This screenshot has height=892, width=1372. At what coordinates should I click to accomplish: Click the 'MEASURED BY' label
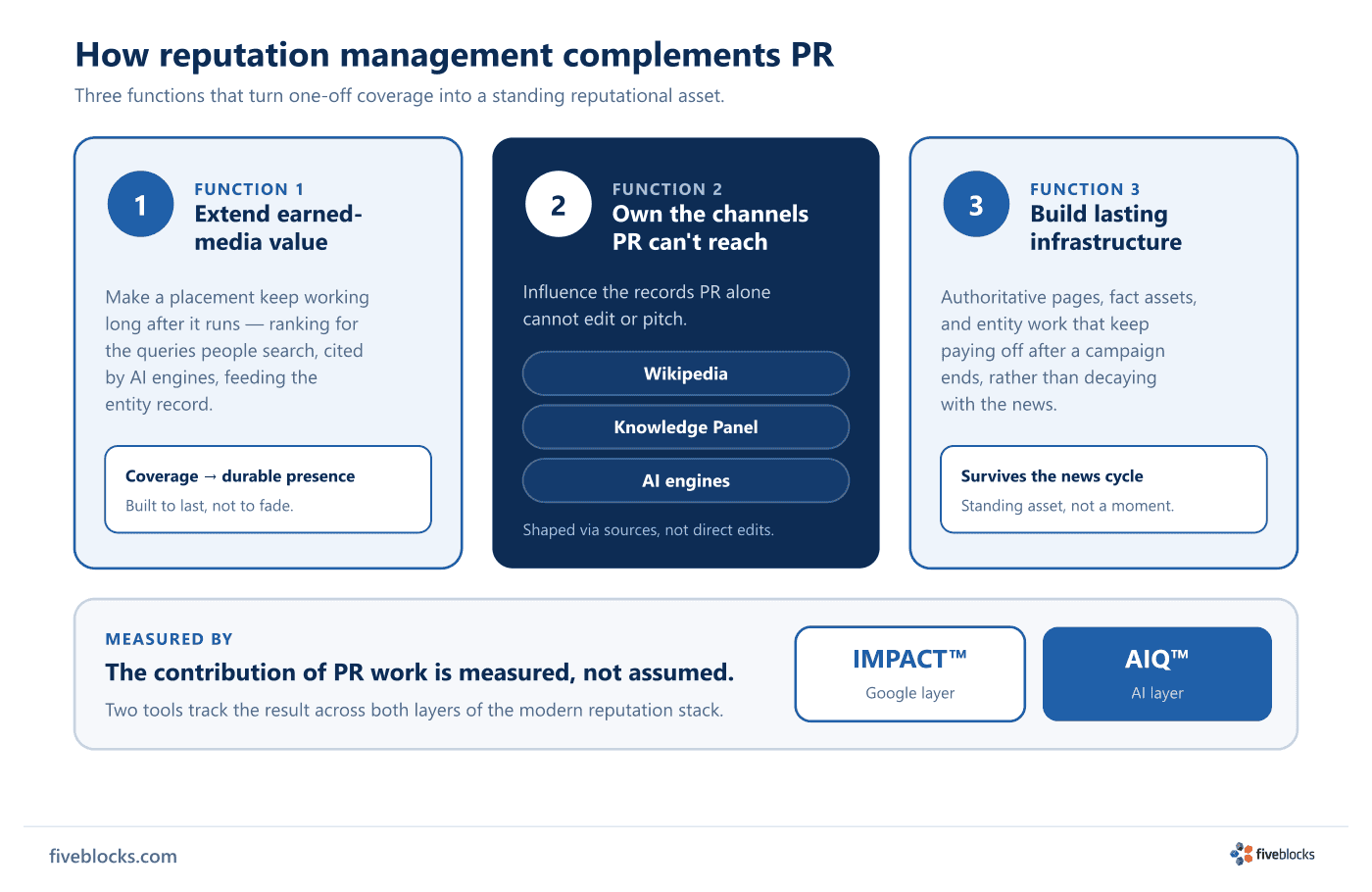pyautogui.click(x=170, y=639)
